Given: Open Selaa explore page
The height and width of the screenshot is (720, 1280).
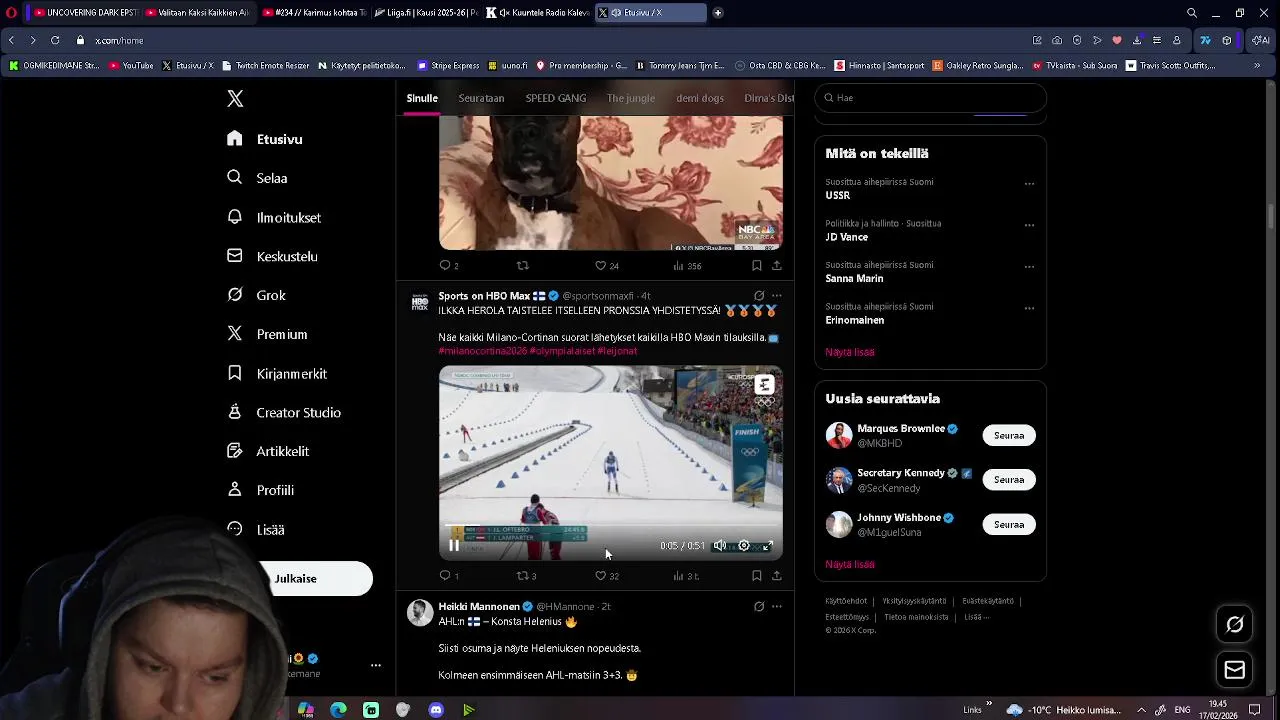Looking at the screenshot, I should pos(258,178).
